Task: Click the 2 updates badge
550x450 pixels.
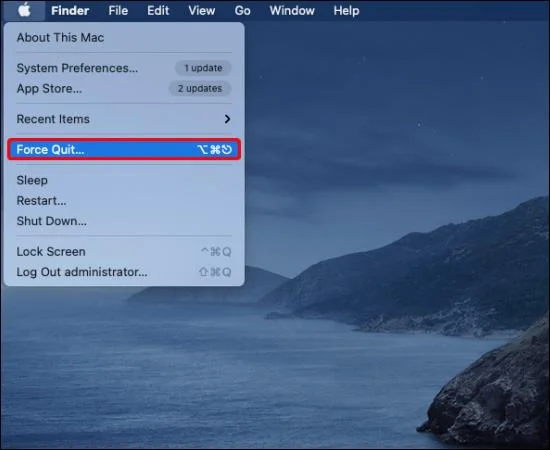Action: [x=200, y=88]
